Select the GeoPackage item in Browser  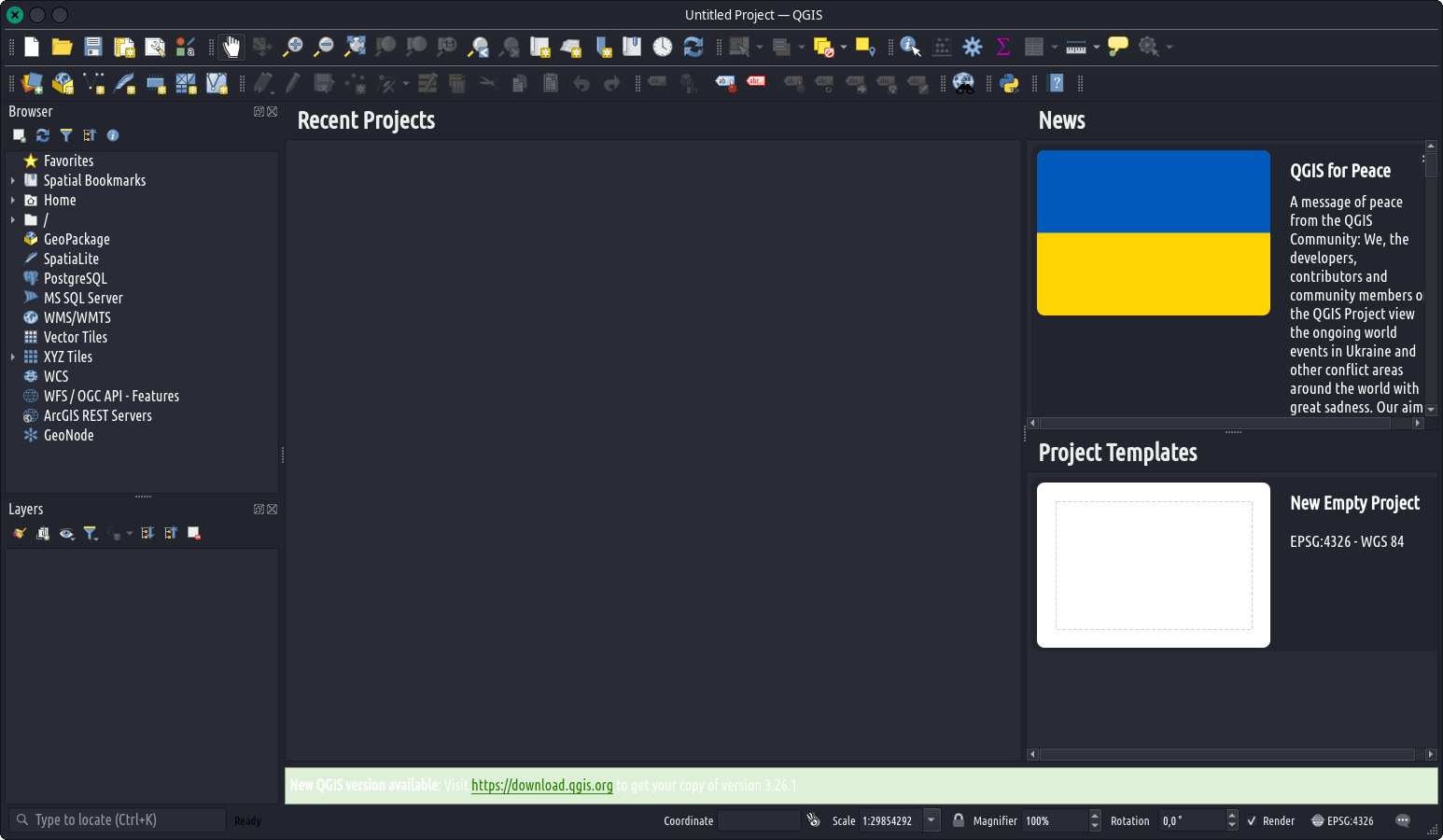click(77, 239)
